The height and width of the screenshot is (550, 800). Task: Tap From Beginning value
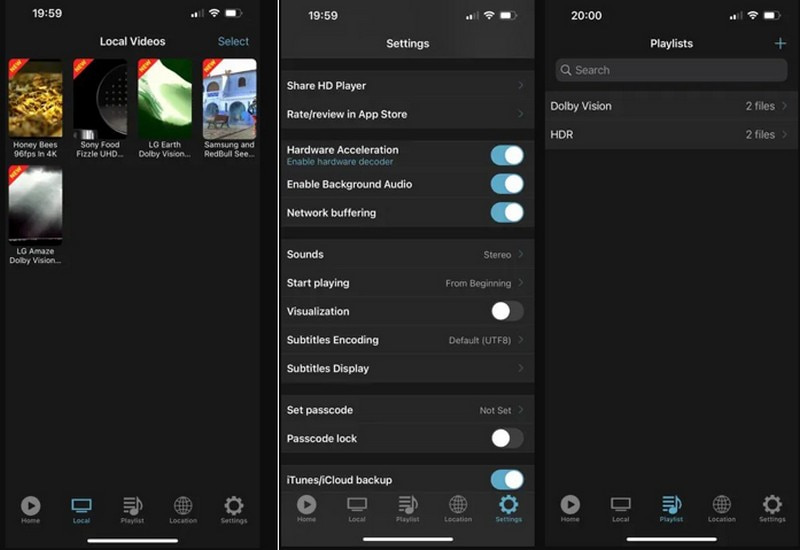[478, 283]
